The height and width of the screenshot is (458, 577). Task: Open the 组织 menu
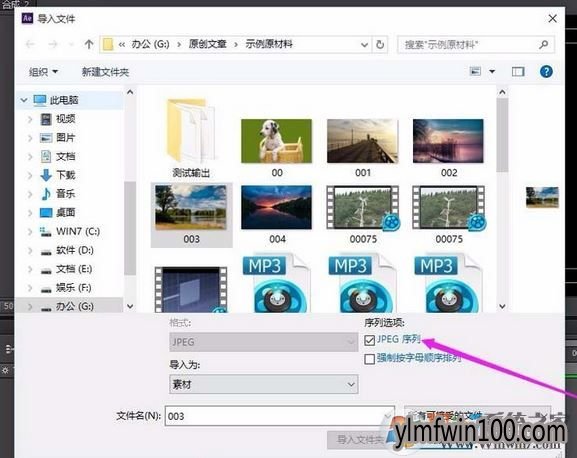pos(43,72)
